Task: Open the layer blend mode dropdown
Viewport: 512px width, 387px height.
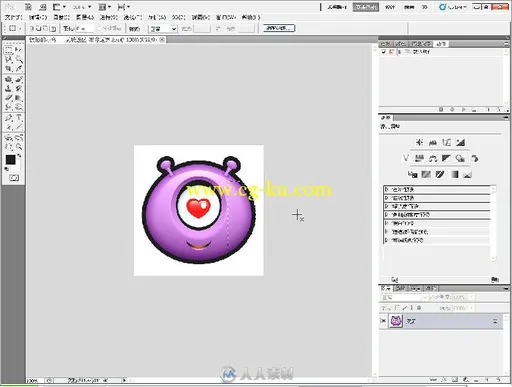Action: coord(404,297)
